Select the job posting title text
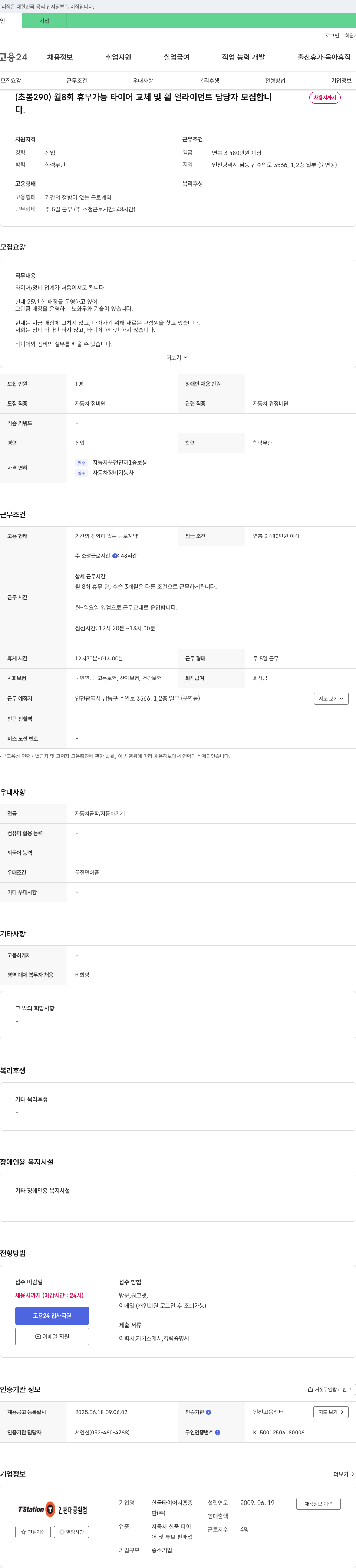The image size is (356, 1568). pyautogui.click(x=143, y=103)
